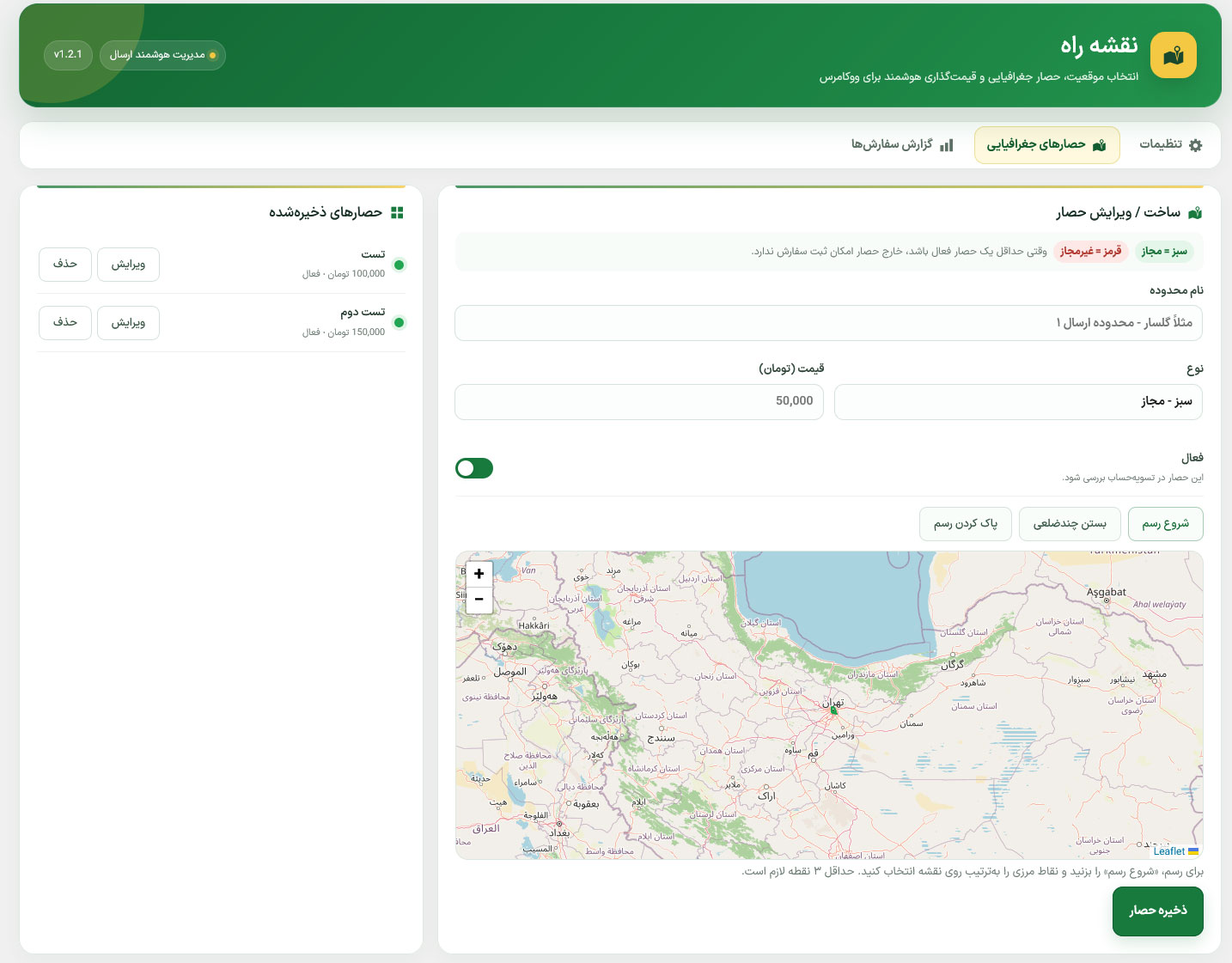Screen dimensions: 1232x963
Task: Click the yellow map logo icon in header
Action: click(x=1173, y=55)
